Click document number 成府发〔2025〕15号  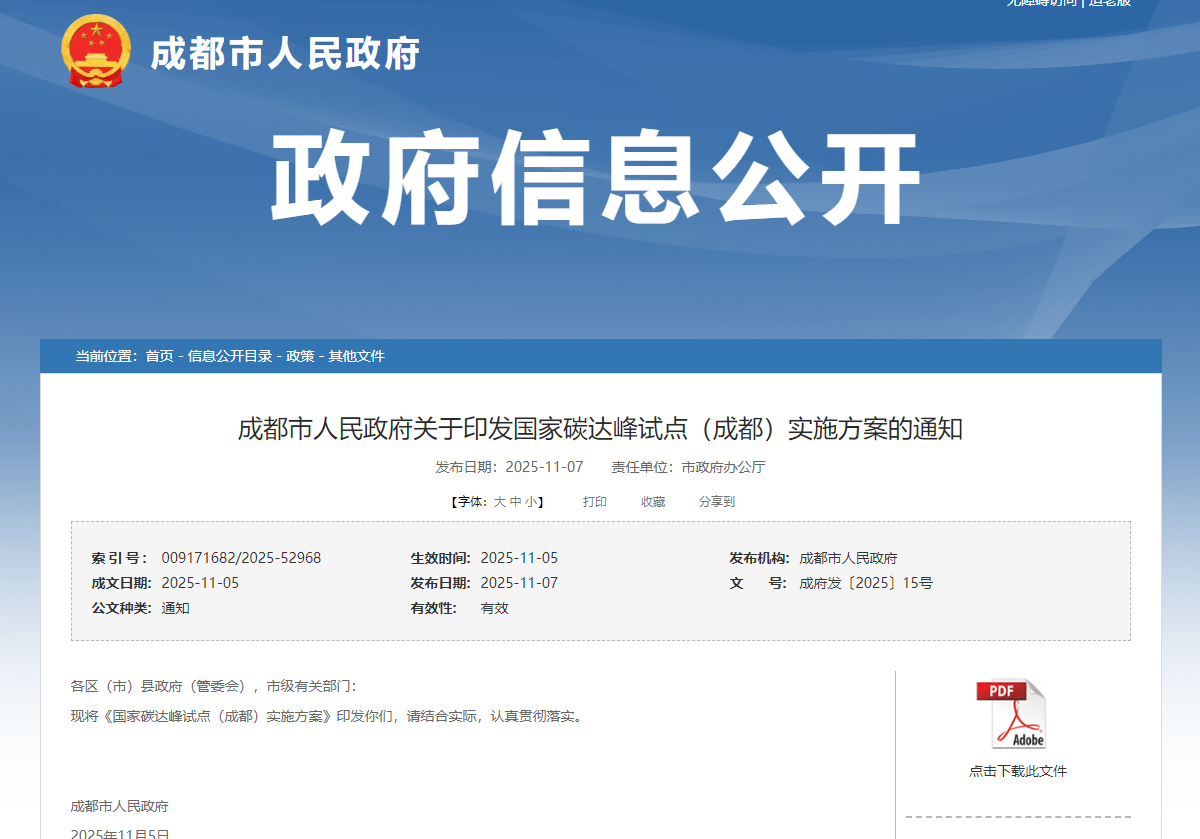(x=865, y=583)
